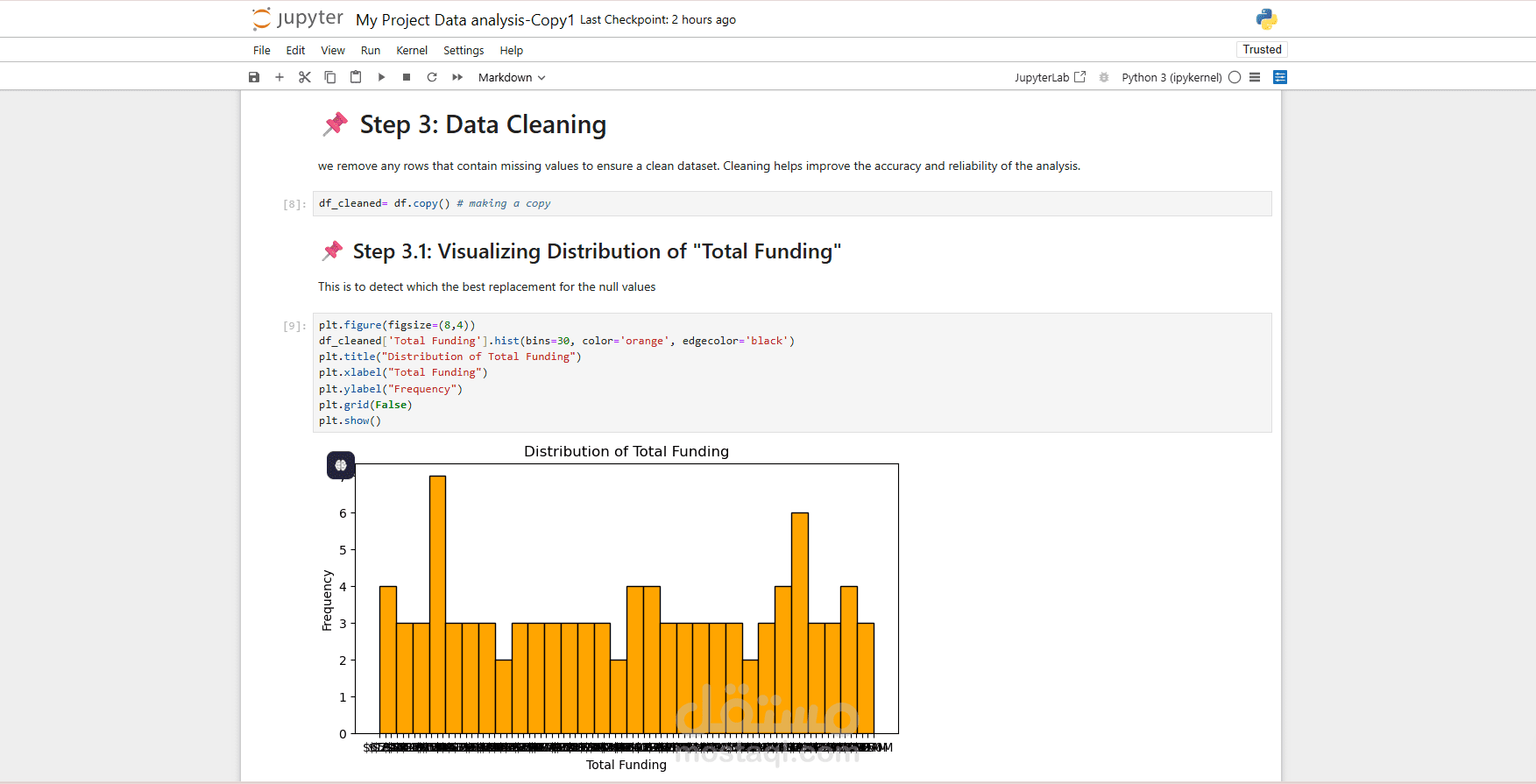Click the plt.figure histogram code cell
Viewport: 1536px width, 784px height.
[792, 372]
